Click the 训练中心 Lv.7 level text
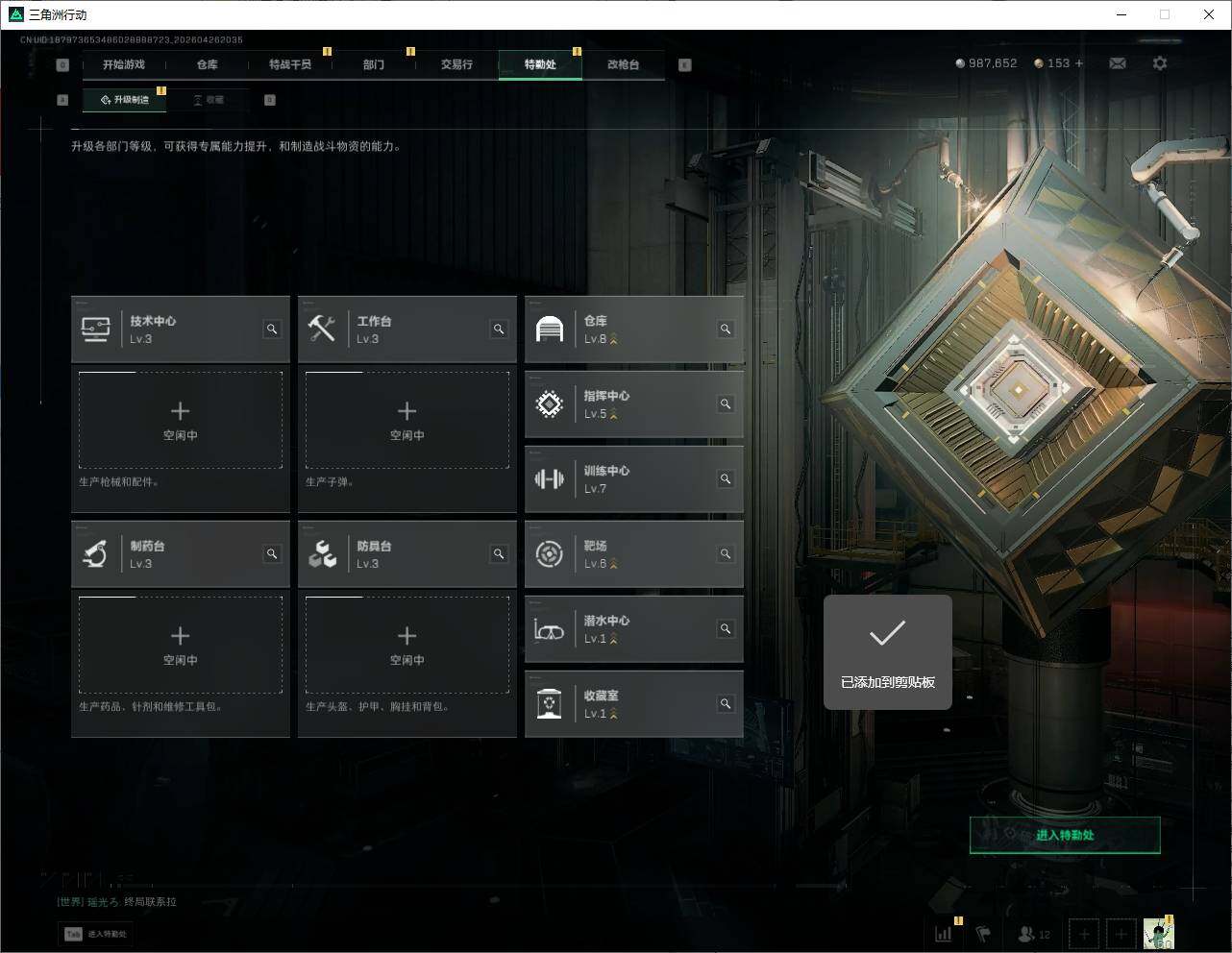Image resolution: width=1232 pixels, height=953 pixels. pos(595,489)
